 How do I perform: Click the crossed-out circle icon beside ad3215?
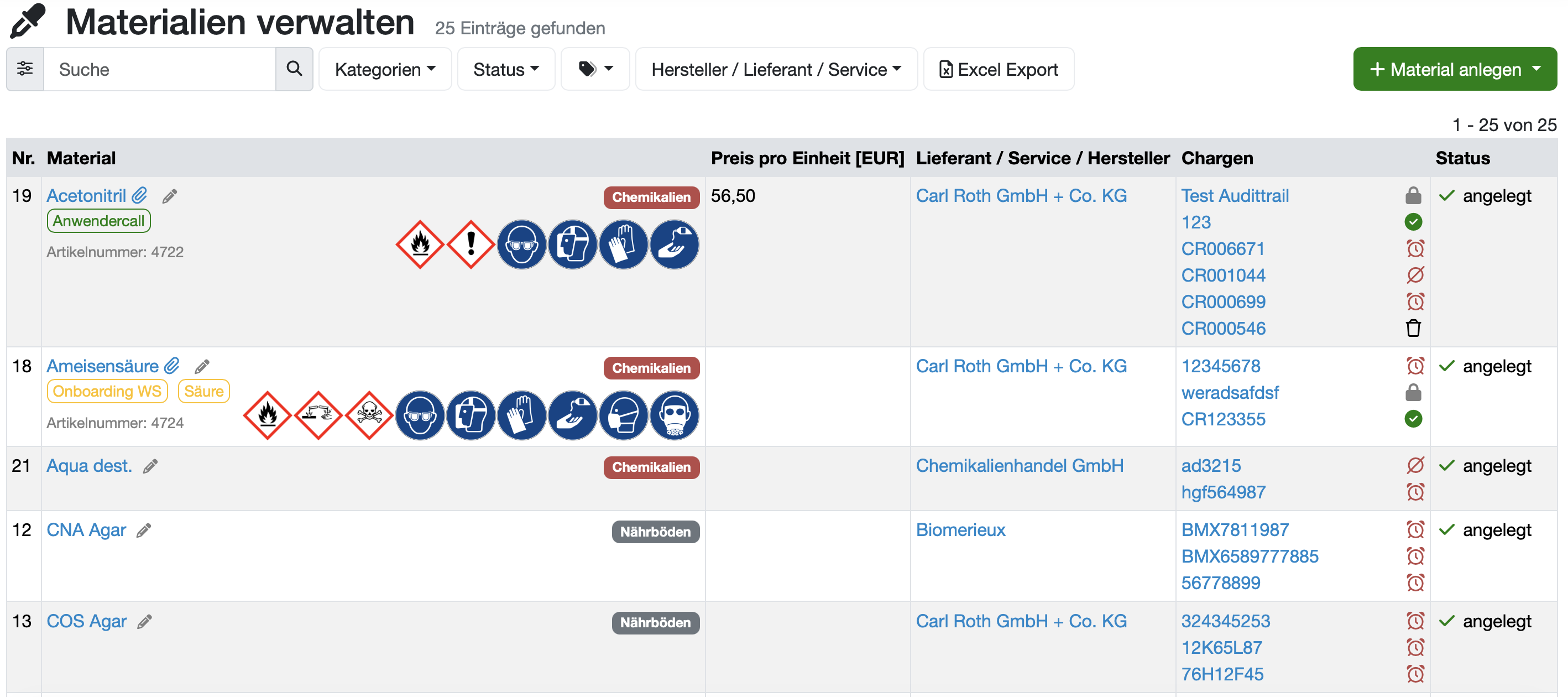coord(1415,465)
